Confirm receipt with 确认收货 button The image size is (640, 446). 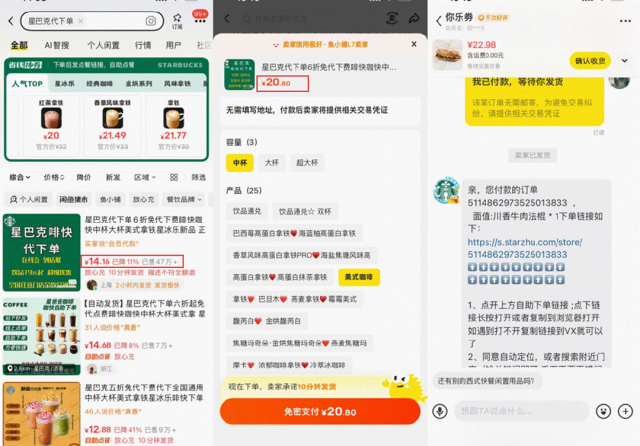590,61
